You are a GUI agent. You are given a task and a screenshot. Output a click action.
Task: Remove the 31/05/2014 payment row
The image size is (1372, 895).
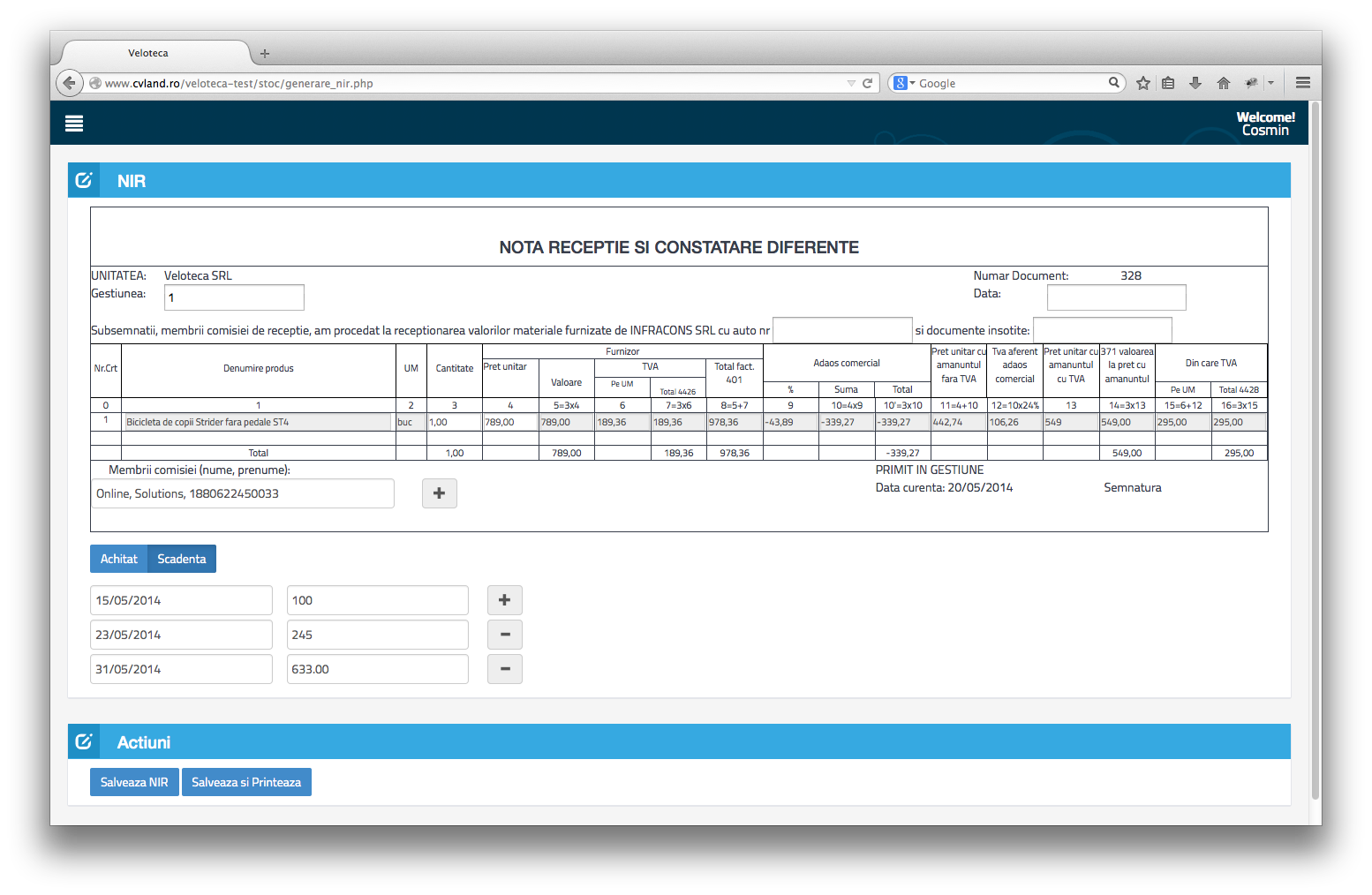click(504, 669)
